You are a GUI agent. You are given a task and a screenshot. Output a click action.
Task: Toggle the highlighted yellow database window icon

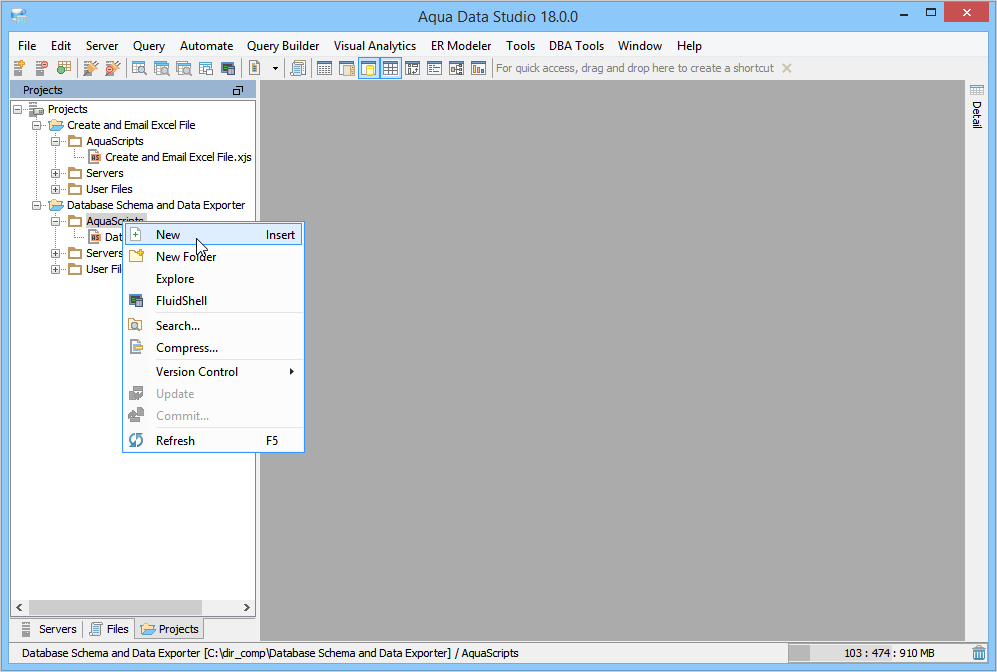(x=369, y=68)
